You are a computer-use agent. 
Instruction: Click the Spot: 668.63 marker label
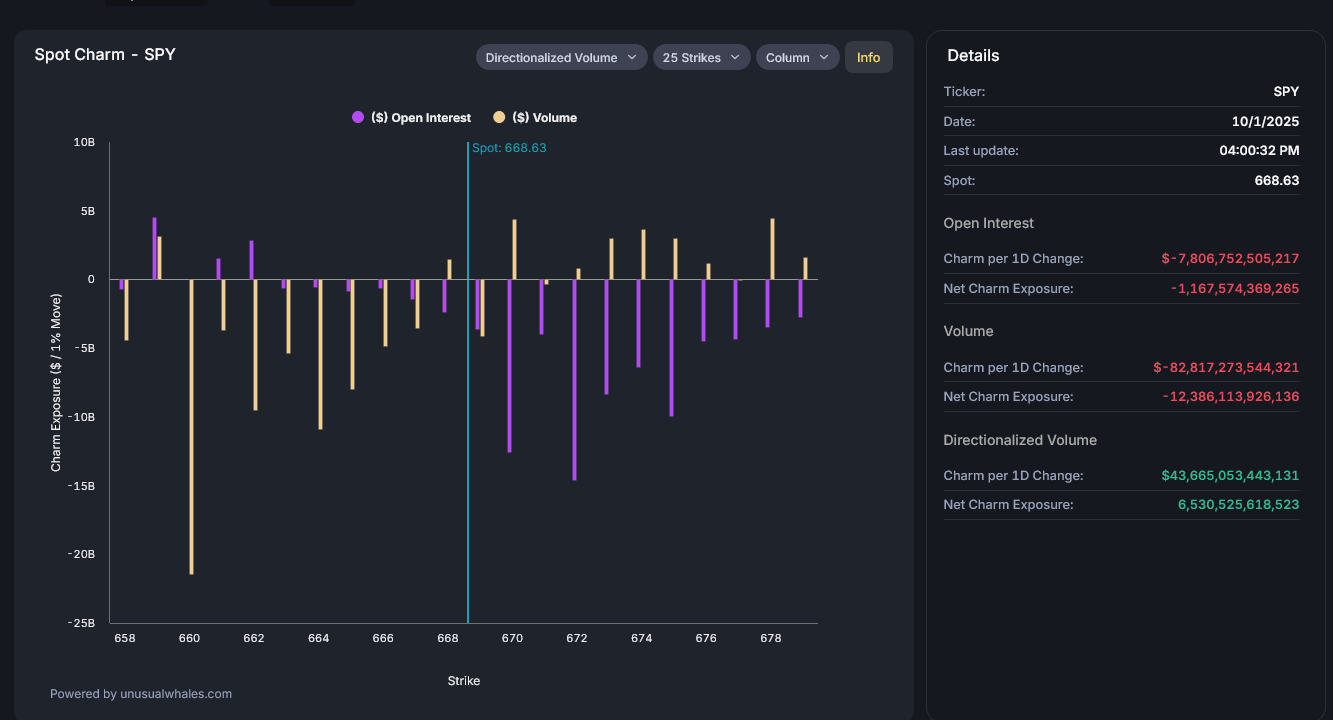click(509, 148)
